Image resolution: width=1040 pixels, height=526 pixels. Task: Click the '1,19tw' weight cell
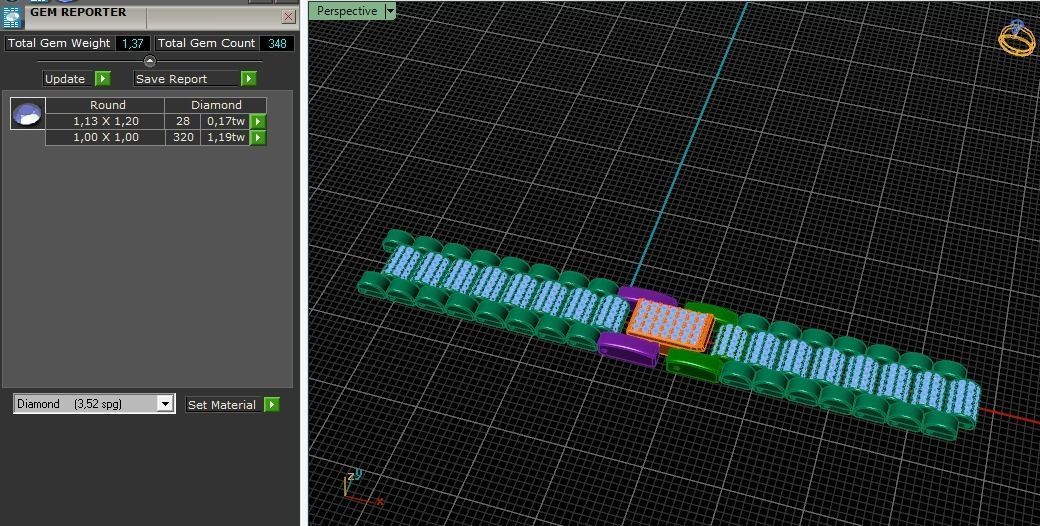[226, 137]
